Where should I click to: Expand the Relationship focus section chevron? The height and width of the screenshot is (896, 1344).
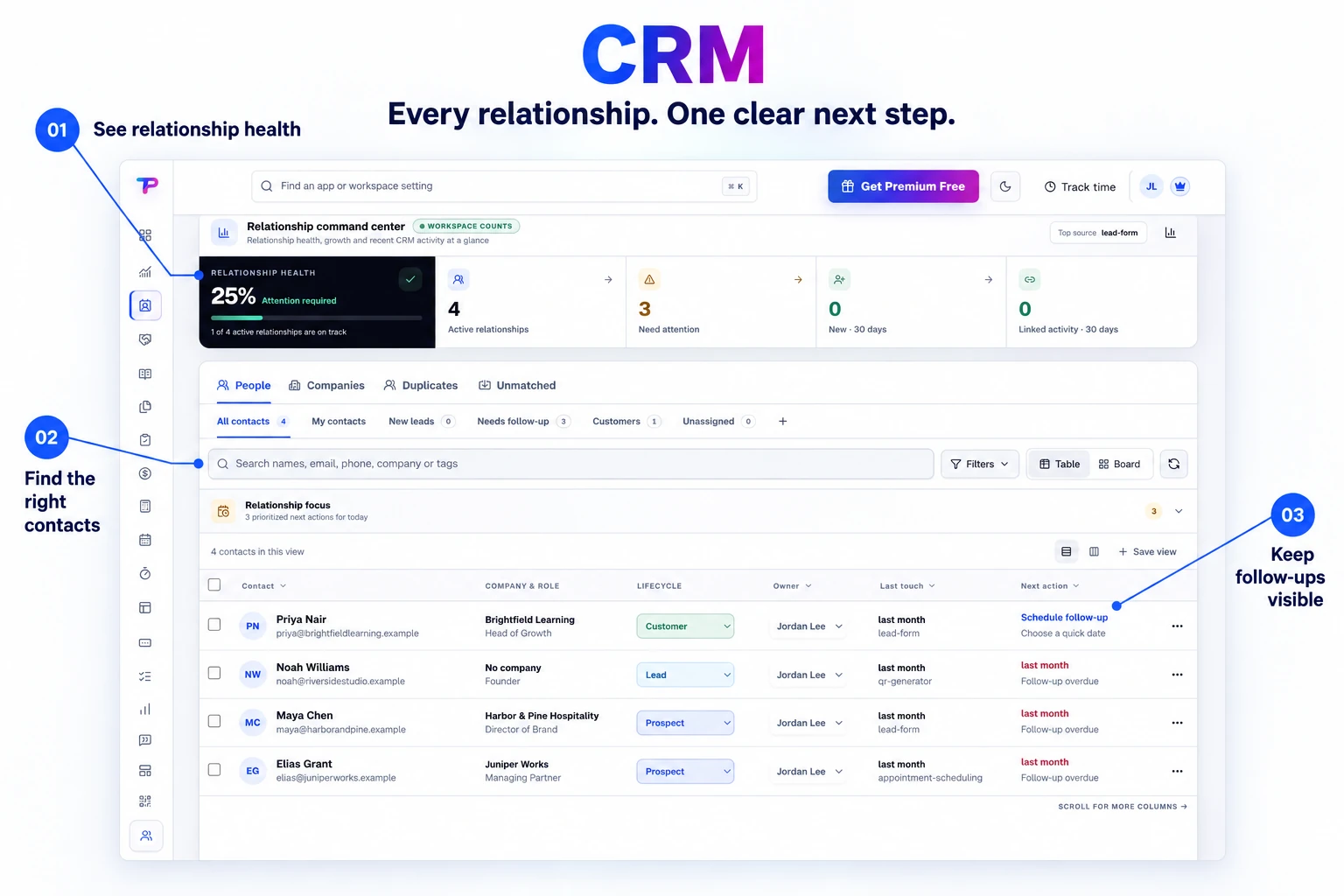tap(1179, 511)
